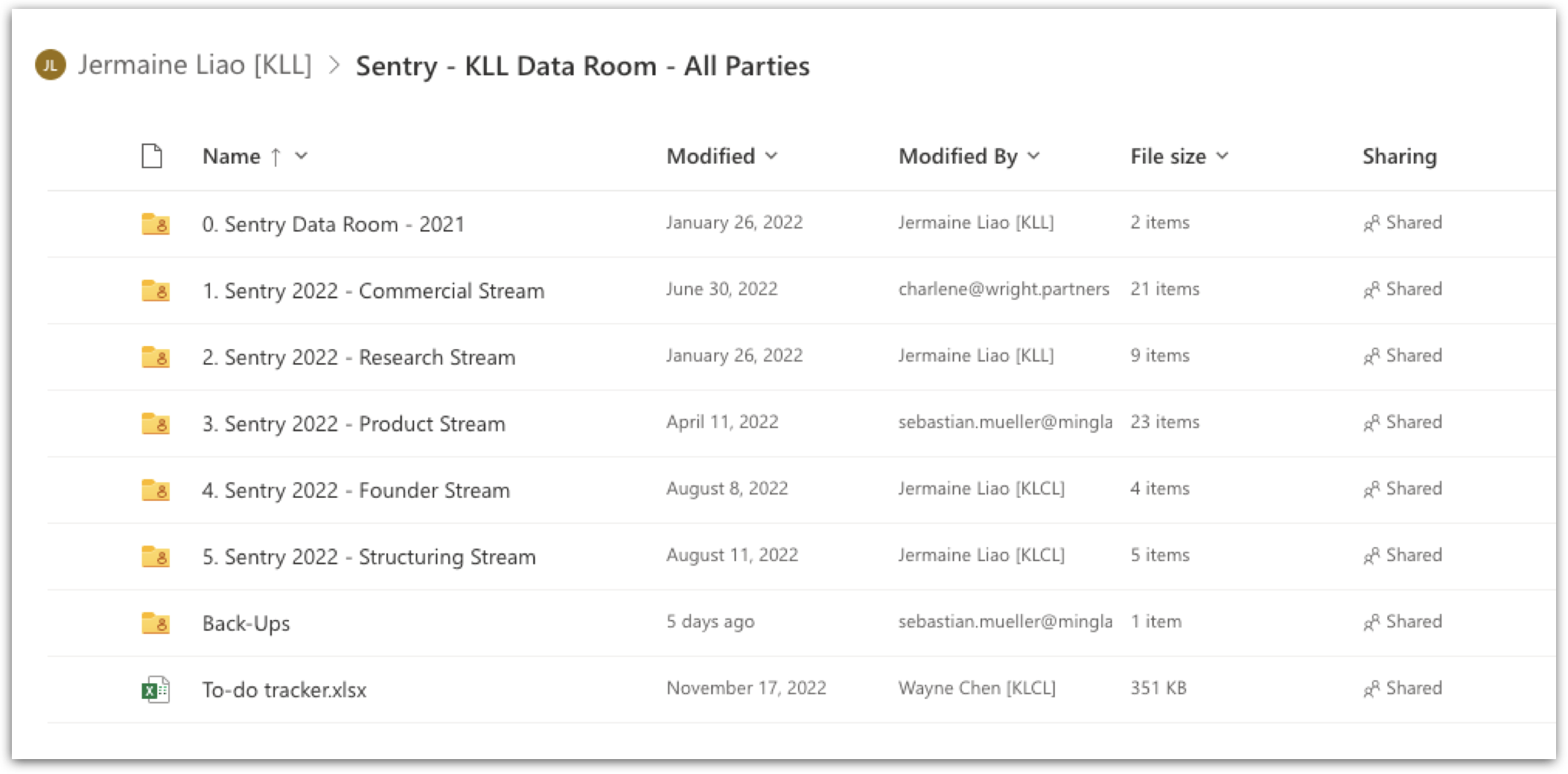Open the To-do tracker.xlsx file

(x=284, y=690)
